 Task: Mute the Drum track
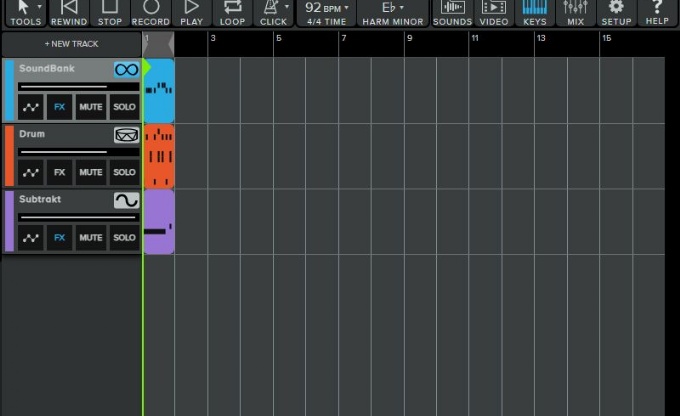(91, 172)
